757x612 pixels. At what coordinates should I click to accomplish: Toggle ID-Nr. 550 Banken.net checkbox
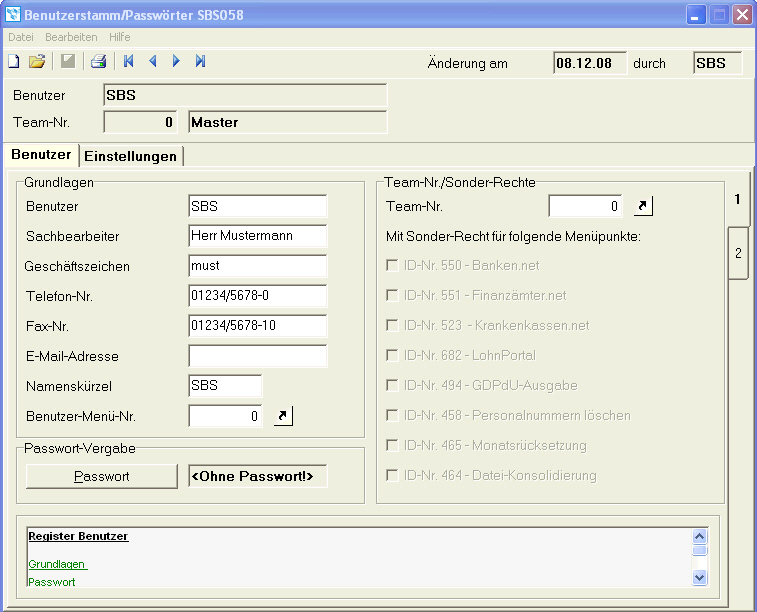click(x=393, y=266)
